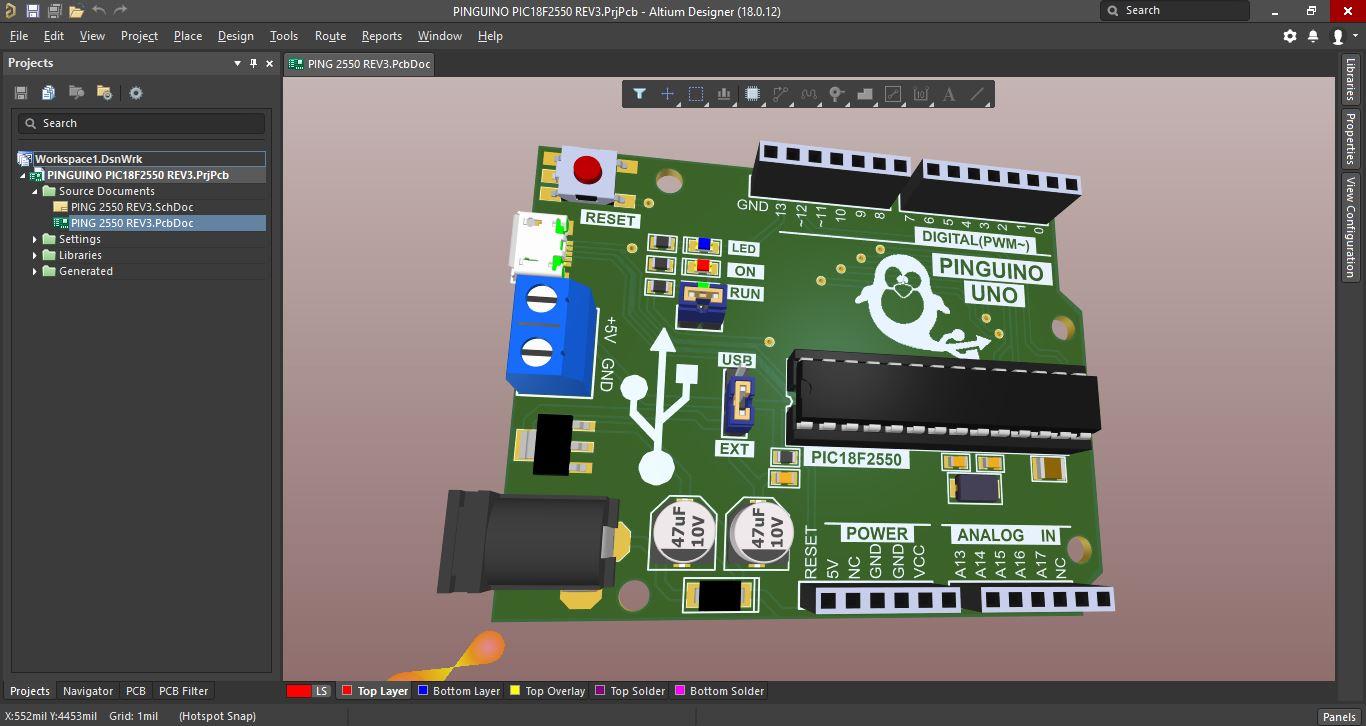This screenshot has height=726, width=1366.
Task: Open the notifications bell icon
Action: pos(1313,36)
